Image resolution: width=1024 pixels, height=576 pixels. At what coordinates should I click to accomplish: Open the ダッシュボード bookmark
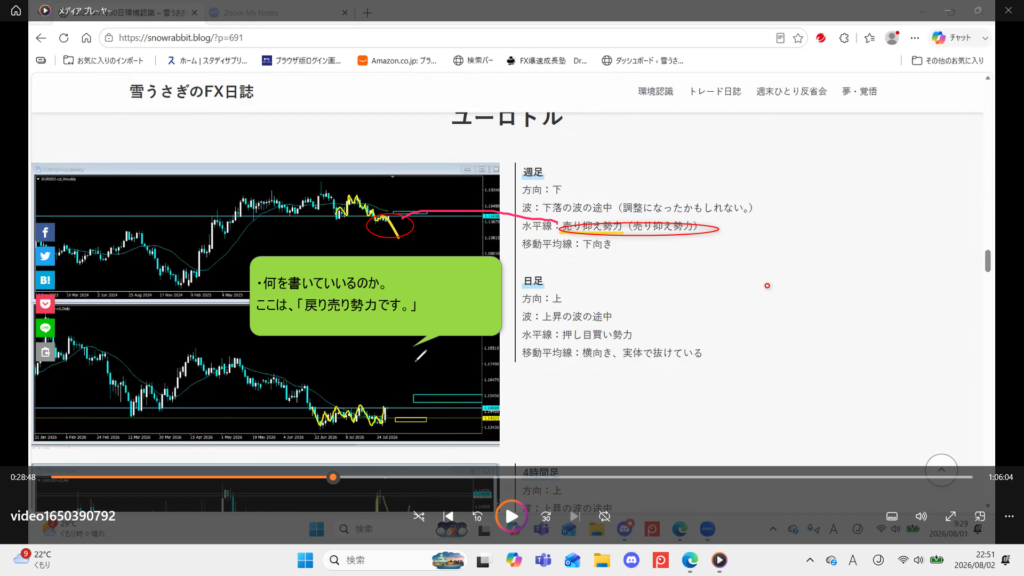pyautogui.click(x=643, y=60)
